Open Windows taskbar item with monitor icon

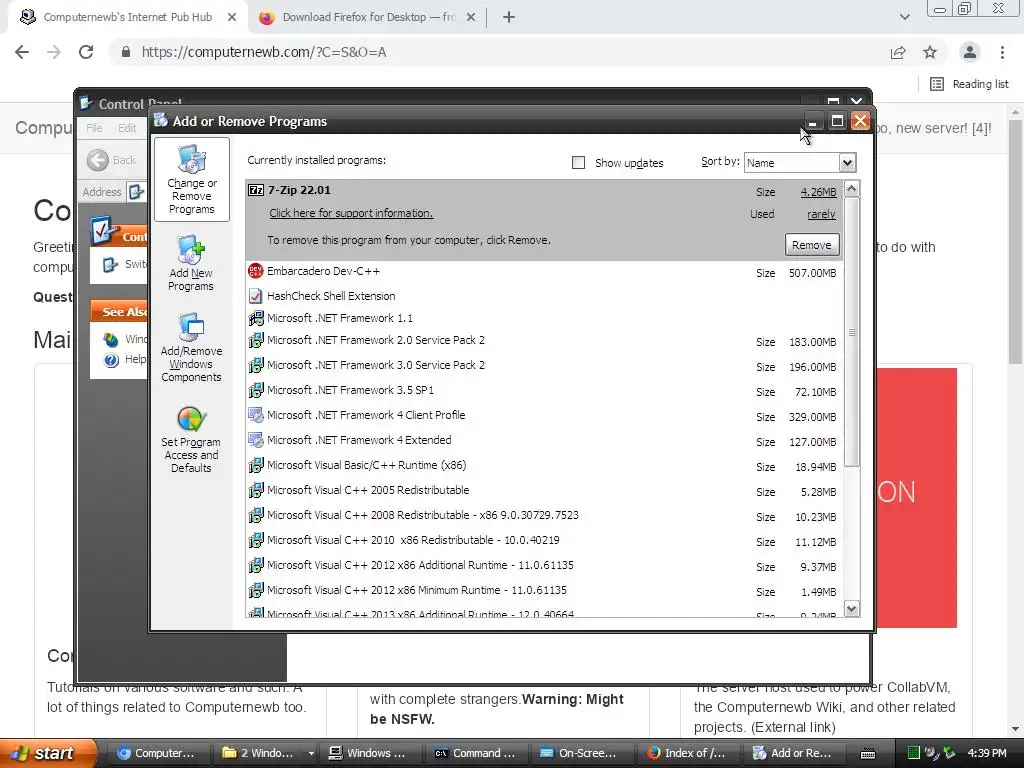370,753
